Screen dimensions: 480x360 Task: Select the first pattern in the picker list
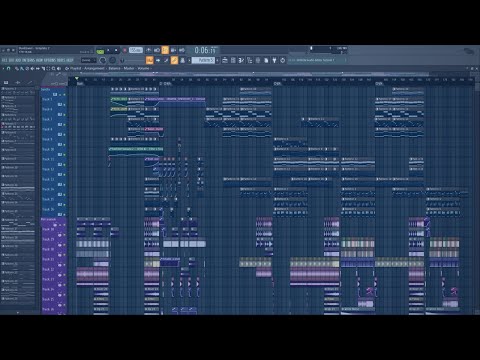pyautogui.click(x=18, y=91)
